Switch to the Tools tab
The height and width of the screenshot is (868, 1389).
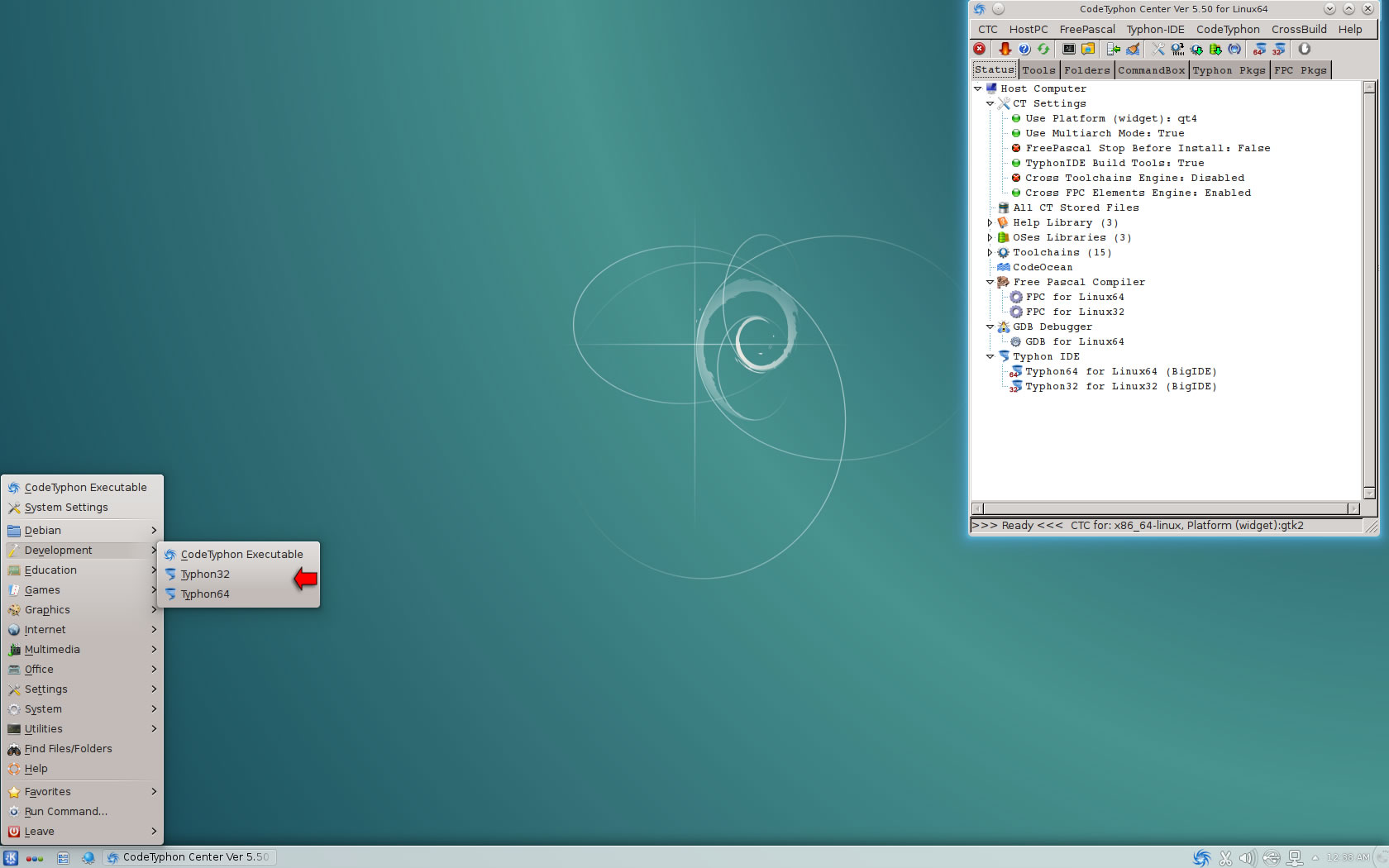click(x=1038, y=70)
